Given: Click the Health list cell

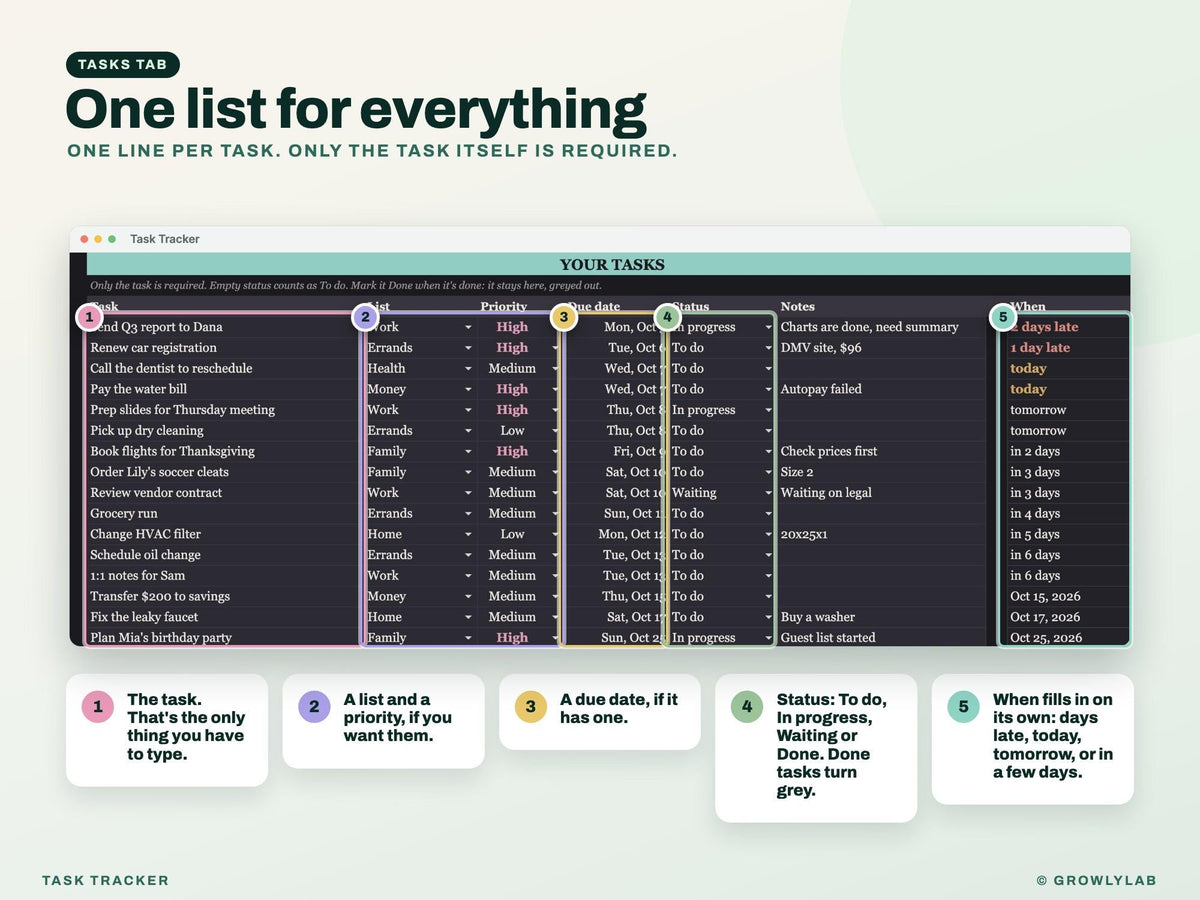Looking at the screenshot, I should [x=419, y=369].
